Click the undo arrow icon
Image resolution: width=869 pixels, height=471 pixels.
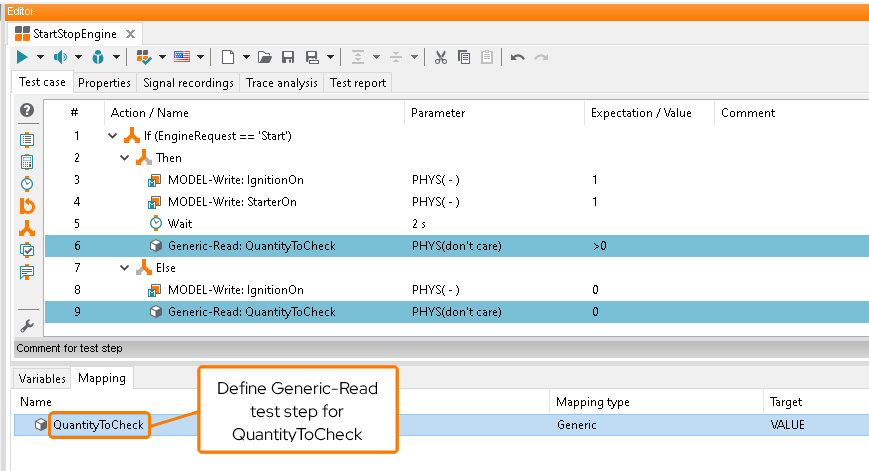518,57
